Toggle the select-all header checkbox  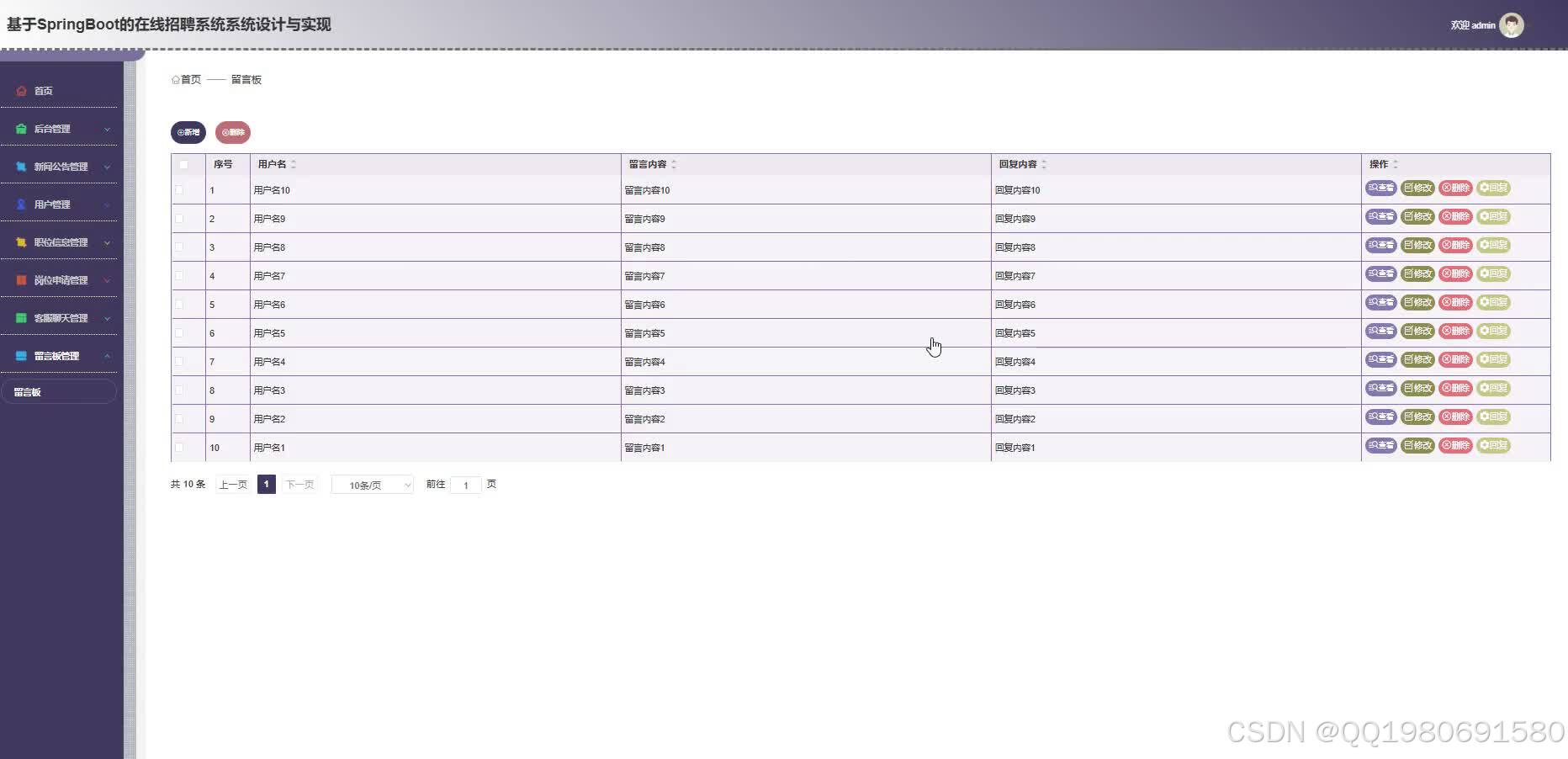tap(183, 165)
